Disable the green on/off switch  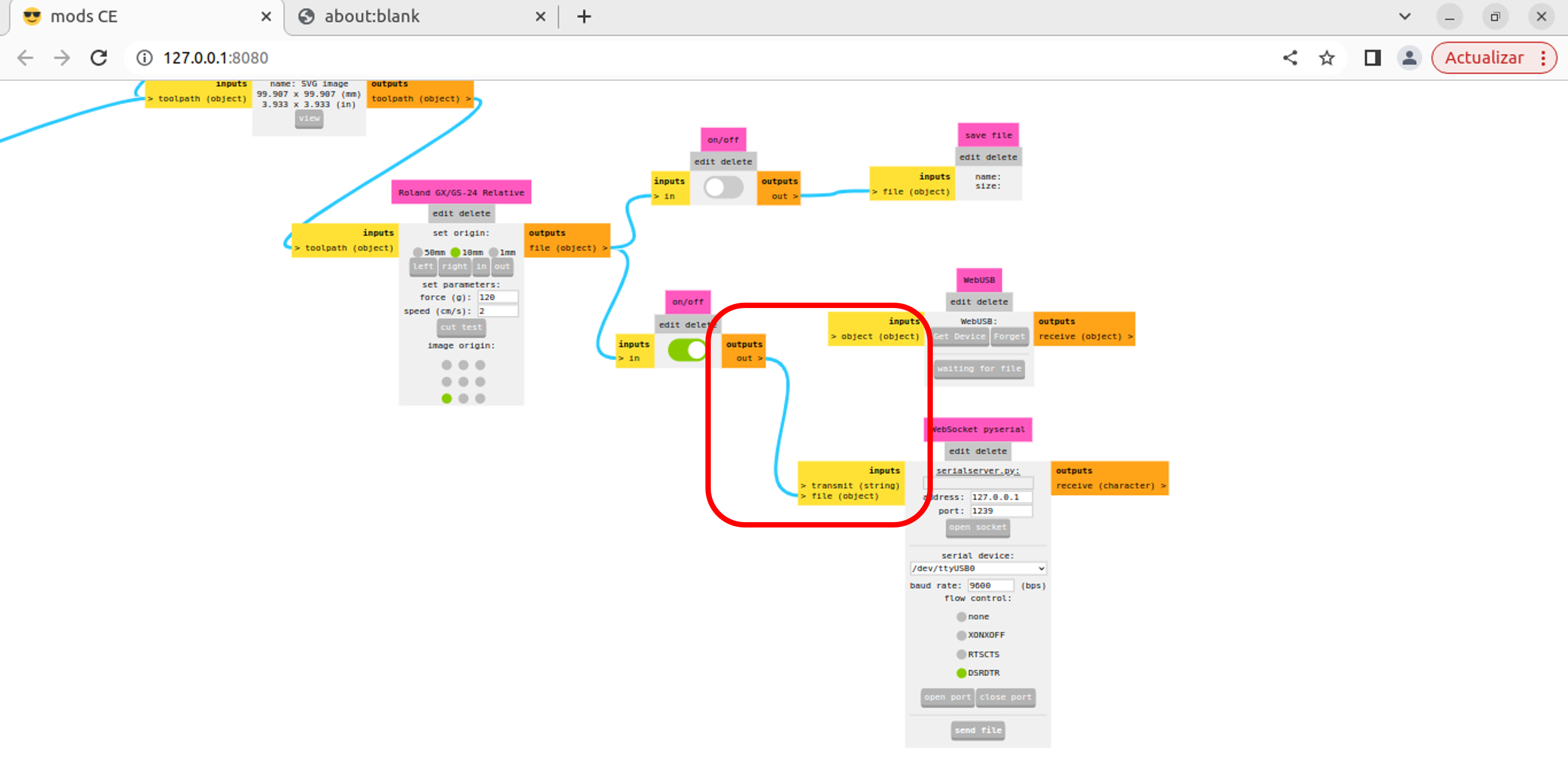click(x=687, y=350)
